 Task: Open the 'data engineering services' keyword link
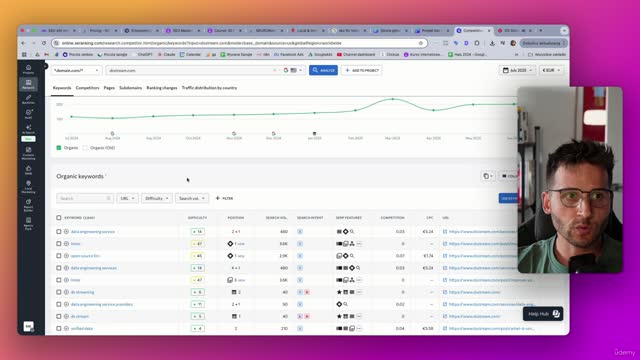[x=94, y=268]
